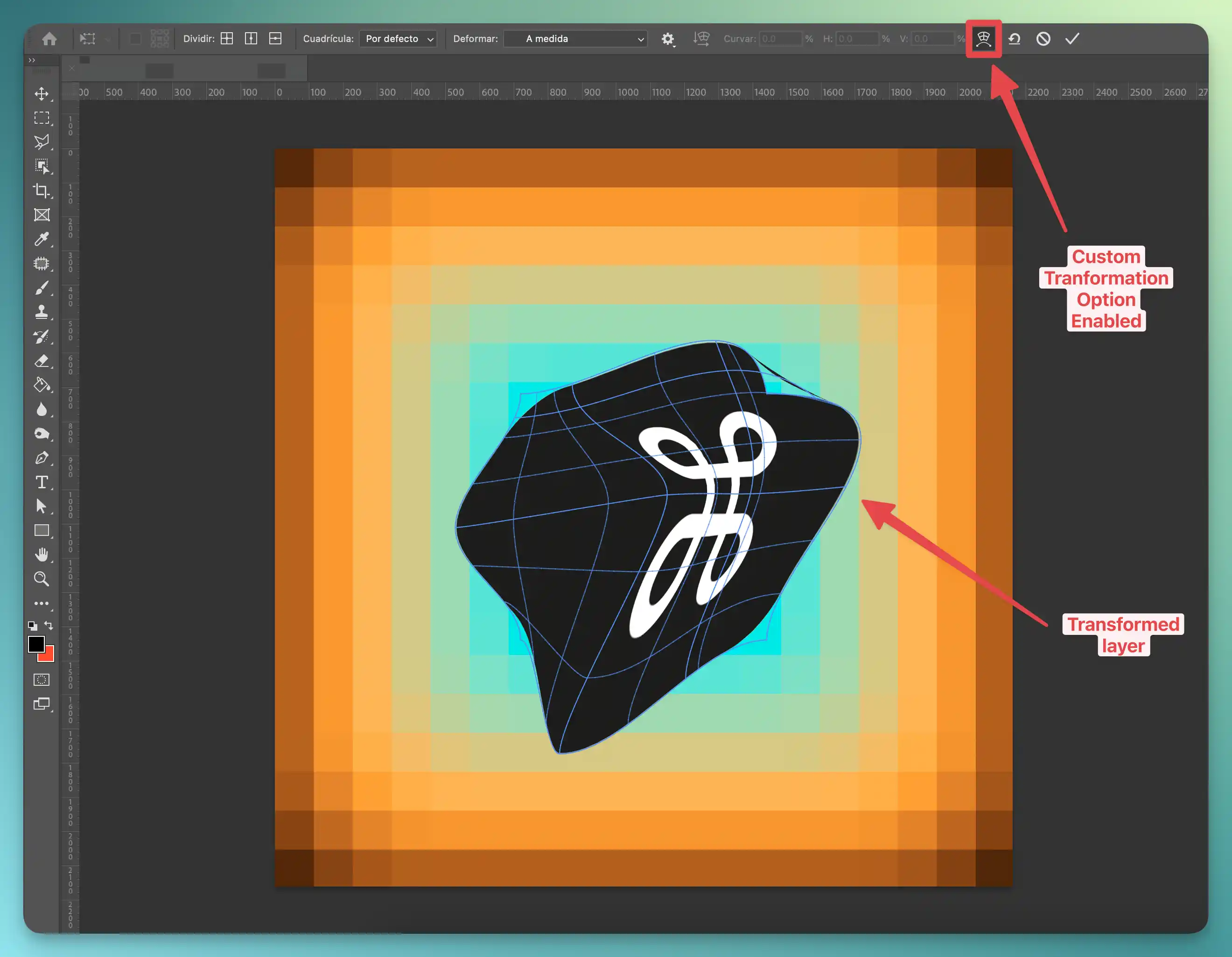The width and height of the screenshot is (1232, 957).
Task: Click the H distortion field
Action: pos(857,39)
